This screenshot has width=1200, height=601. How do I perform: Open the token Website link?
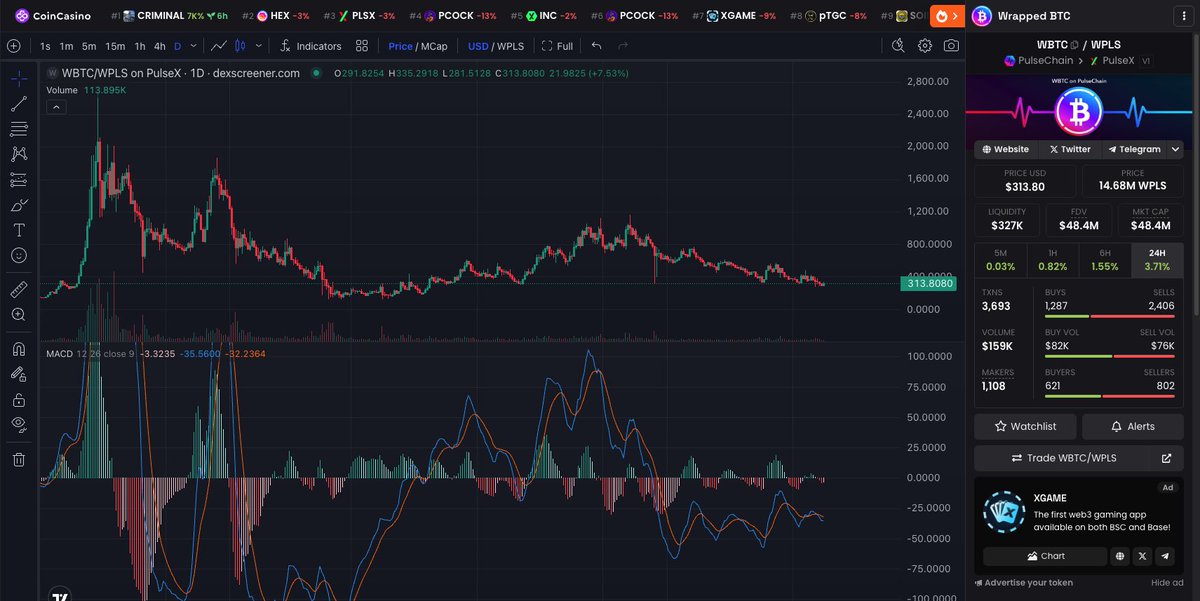point(1006,149)
